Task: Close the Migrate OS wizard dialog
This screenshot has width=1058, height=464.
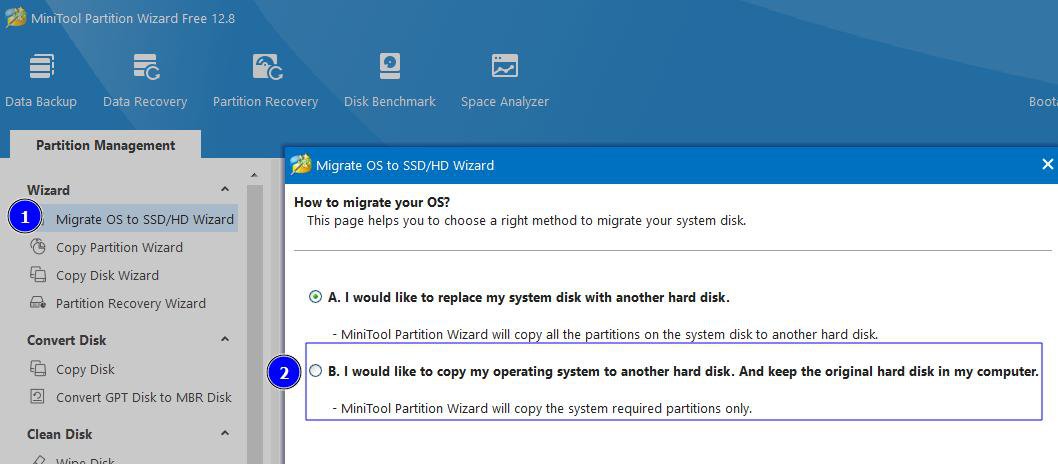Action: tap(1047, 164)
